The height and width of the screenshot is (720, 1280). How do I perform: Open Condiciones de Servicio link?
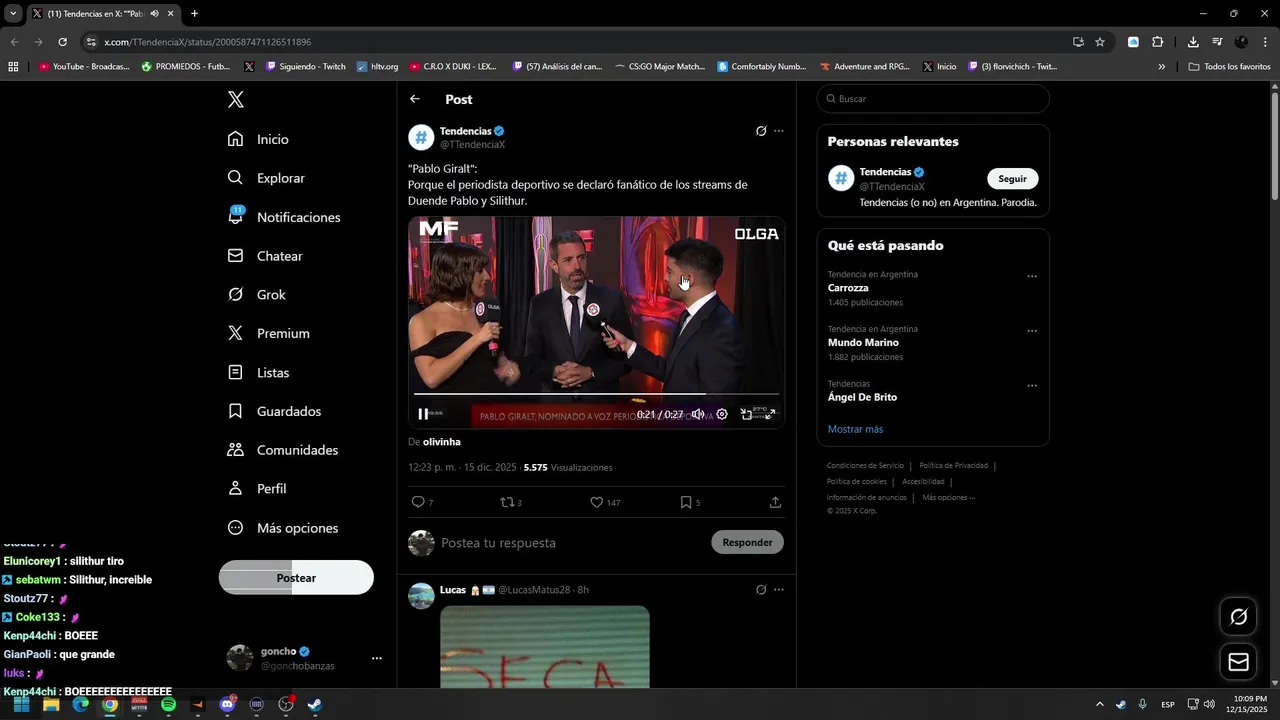click(865, 466)
